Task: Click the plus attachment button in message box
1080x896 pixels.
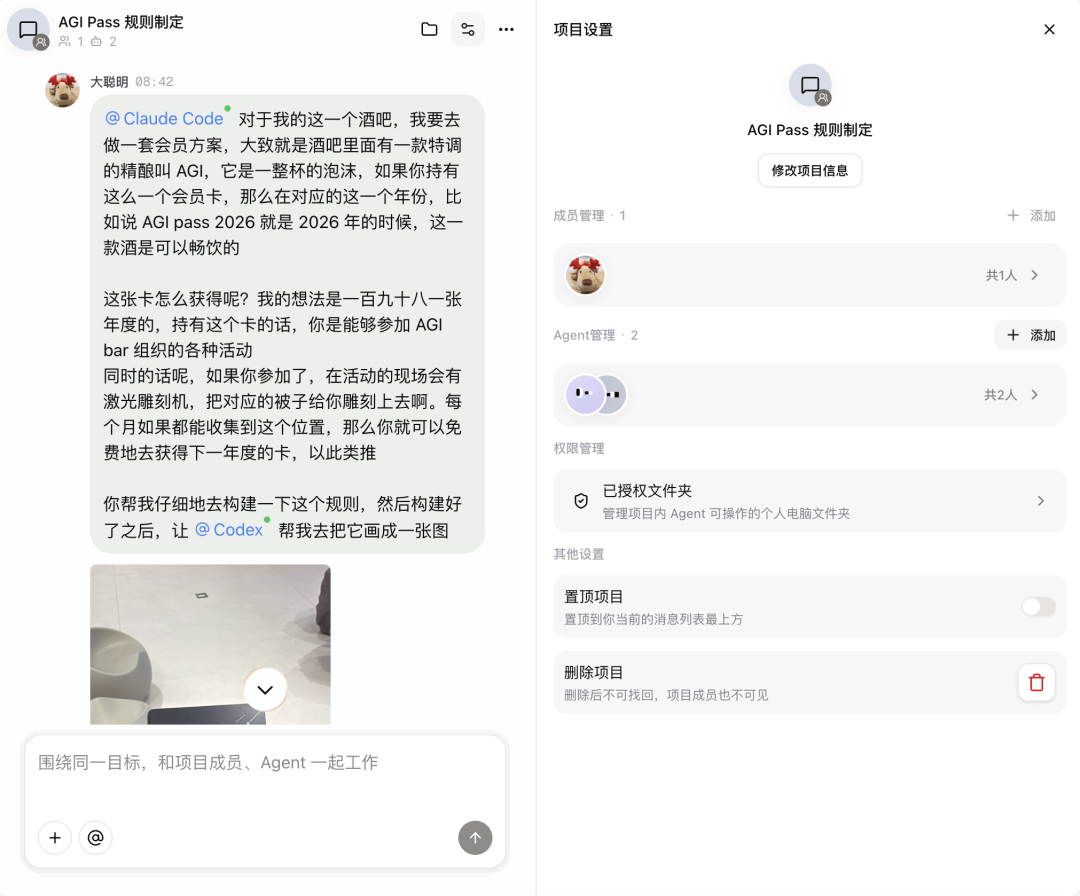Action: pos(55,837)
